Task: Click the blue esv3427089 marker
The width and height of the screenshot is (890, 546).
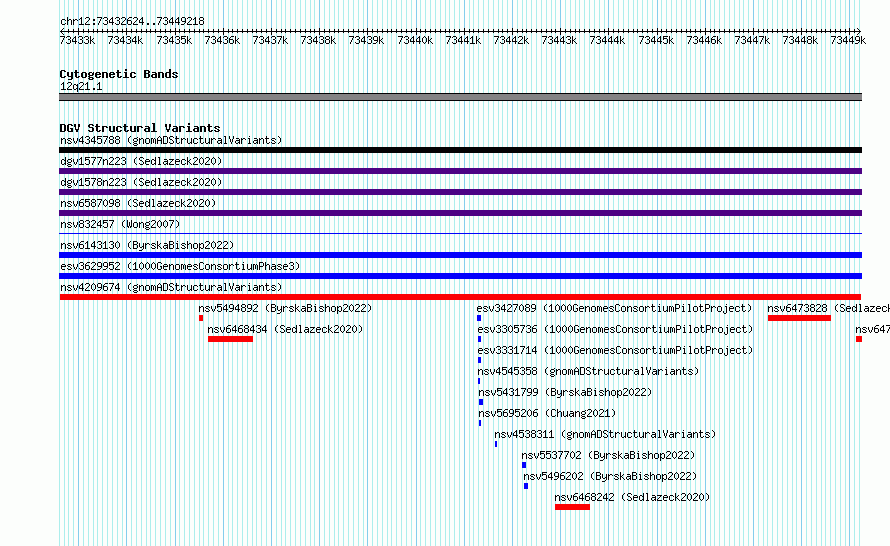Action: (479, 318)
